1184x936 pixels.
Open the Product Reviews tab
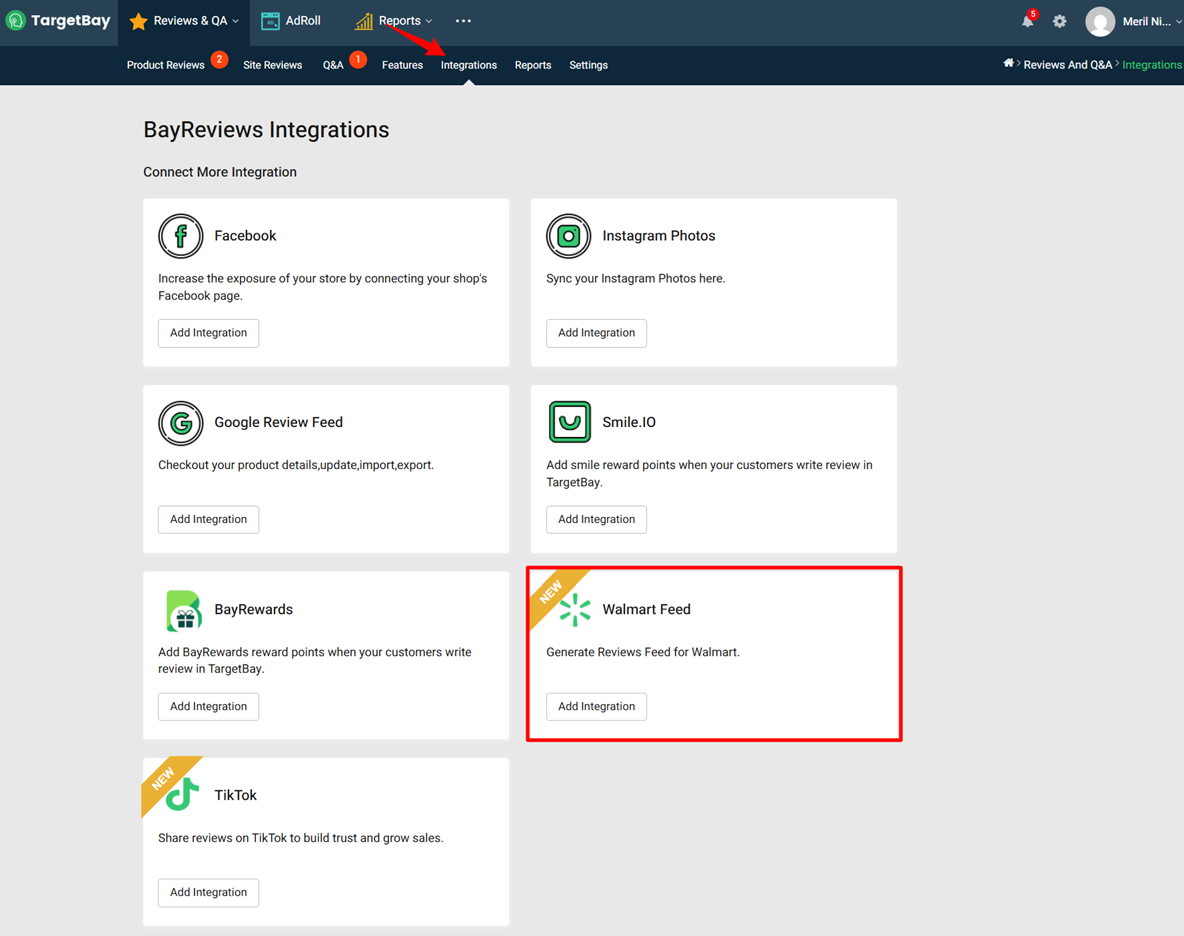pyautogui.click(x=165, y=65)
